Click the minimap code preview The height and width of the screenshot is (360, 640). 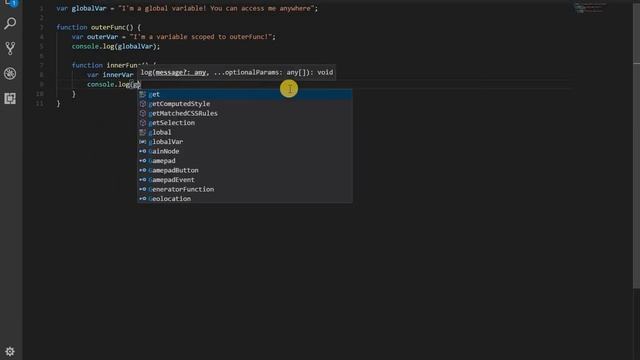[590, 7]
